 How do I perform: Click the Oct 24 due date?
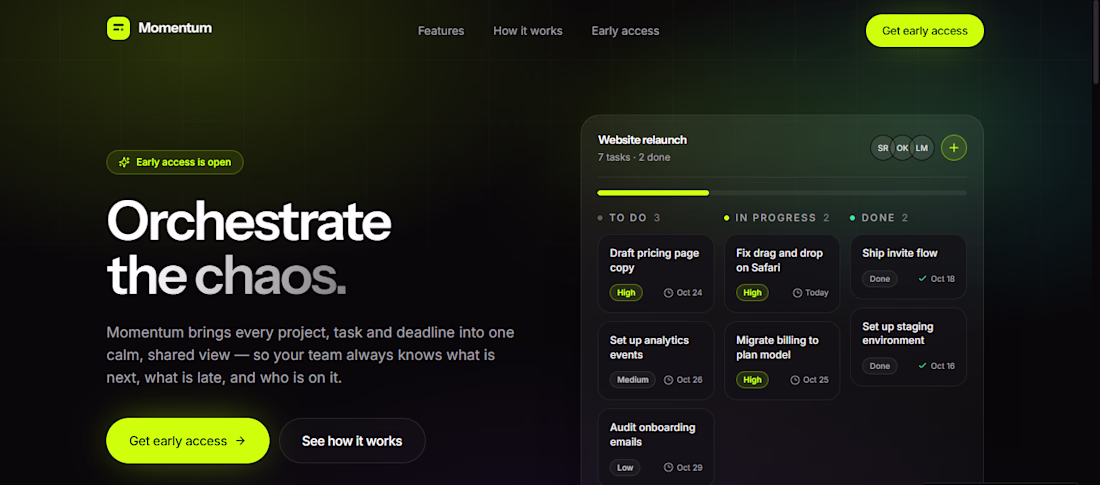coord(689,293)
